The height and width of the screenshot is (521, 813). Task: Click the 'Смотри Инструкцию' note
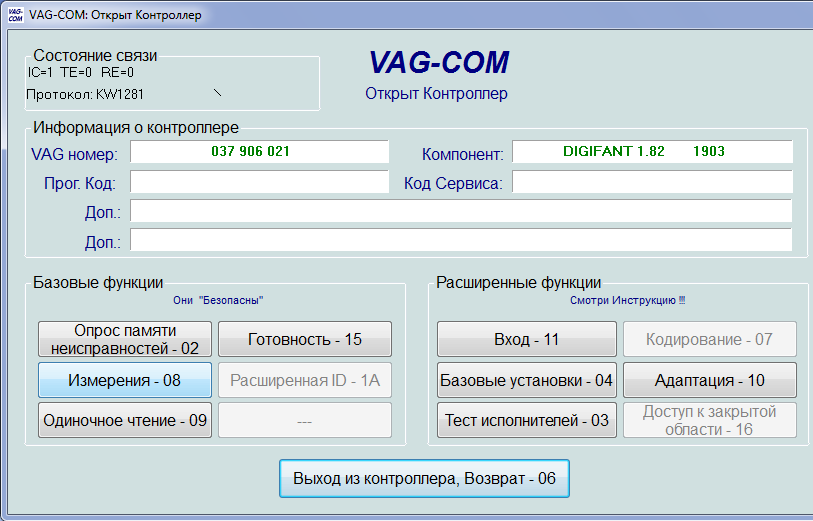point(627,300)
